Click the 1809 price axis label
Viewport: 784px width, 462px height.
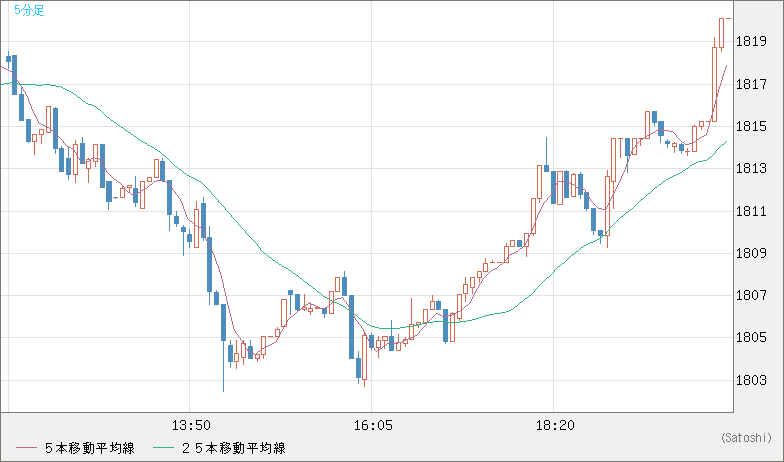752,253
